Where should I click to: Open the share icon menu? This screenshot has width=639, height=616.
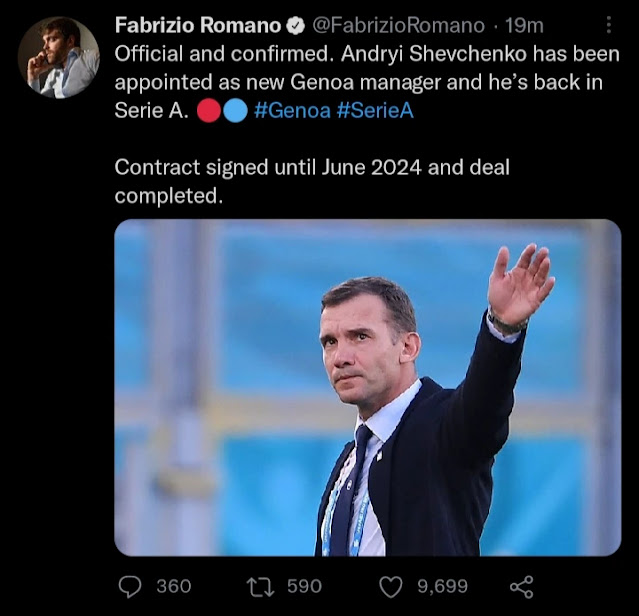click(x=521, y=586)
